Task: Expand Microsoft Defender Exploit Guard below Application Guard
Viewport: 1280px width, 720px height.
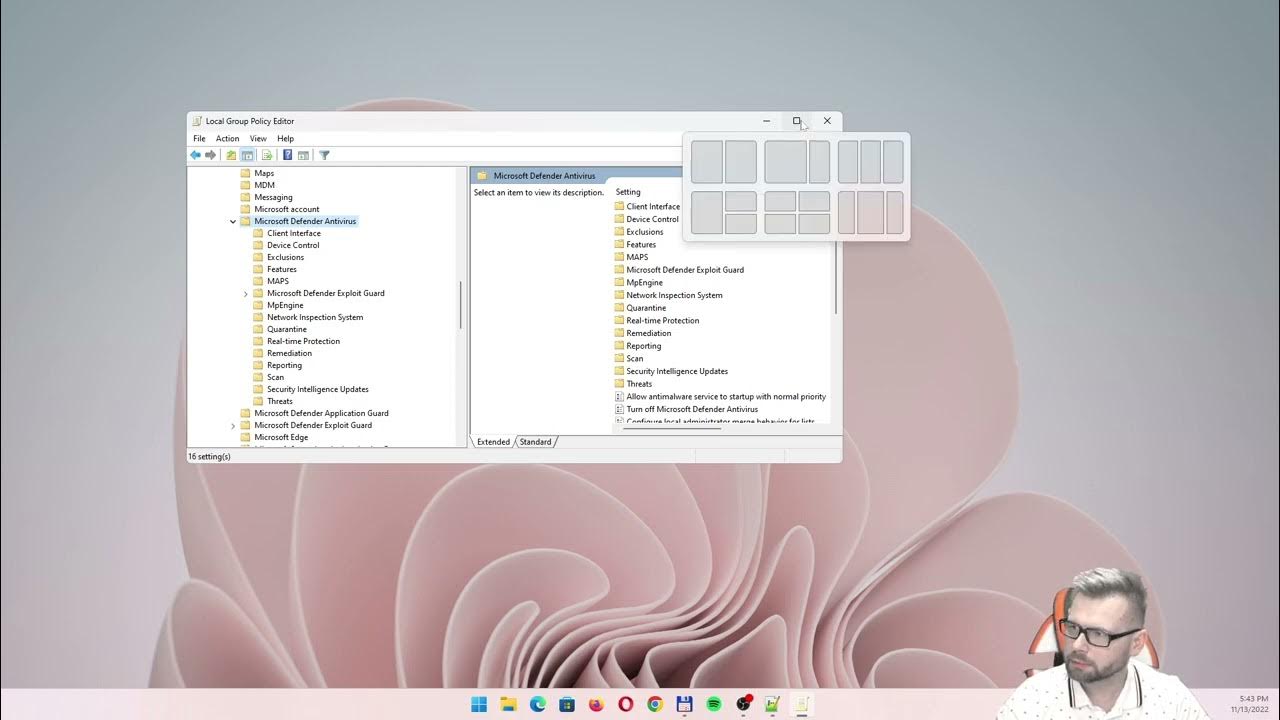Action: pos(233,425)
